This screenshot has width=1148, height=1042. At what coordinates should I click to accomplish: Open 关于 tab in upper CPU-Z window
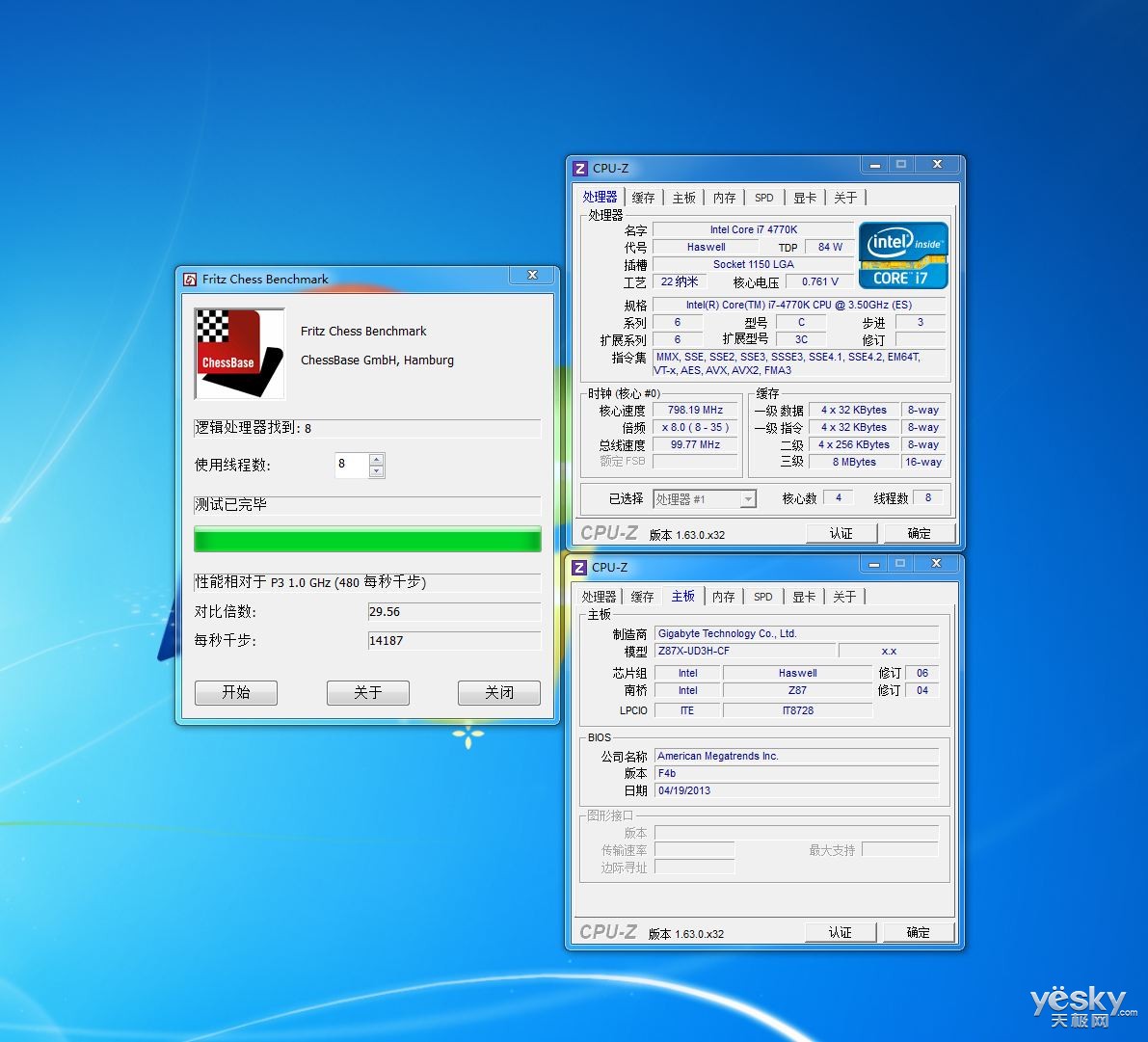[845, 198]
